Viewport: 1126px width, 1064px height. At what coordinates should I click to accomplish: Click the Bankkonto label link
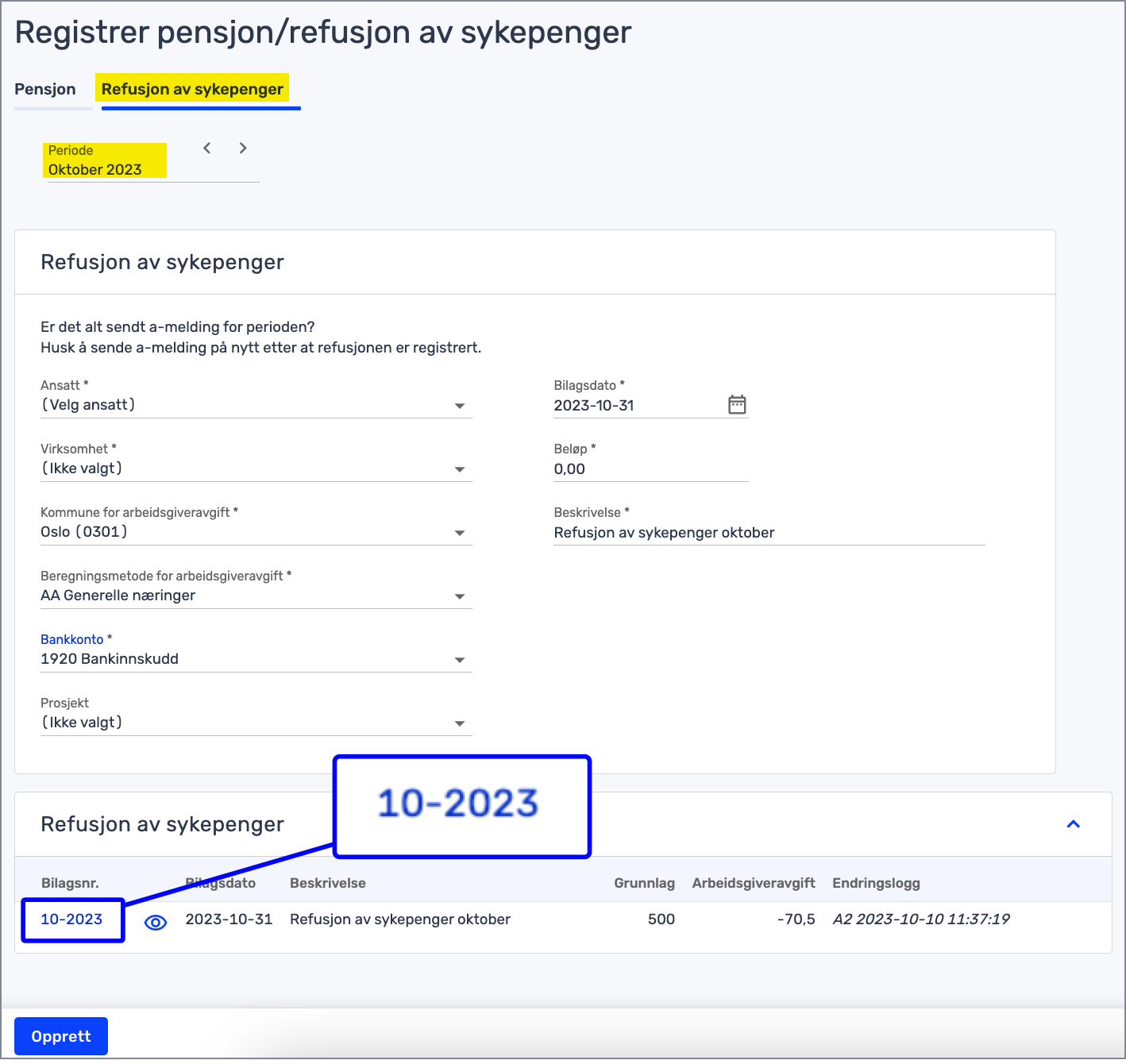[71, 639]
